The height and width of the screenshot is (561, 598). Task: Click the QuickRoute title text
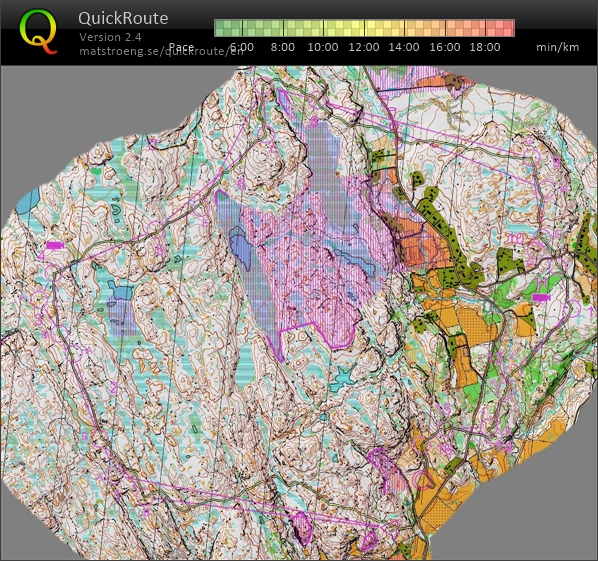pos(123,18)
